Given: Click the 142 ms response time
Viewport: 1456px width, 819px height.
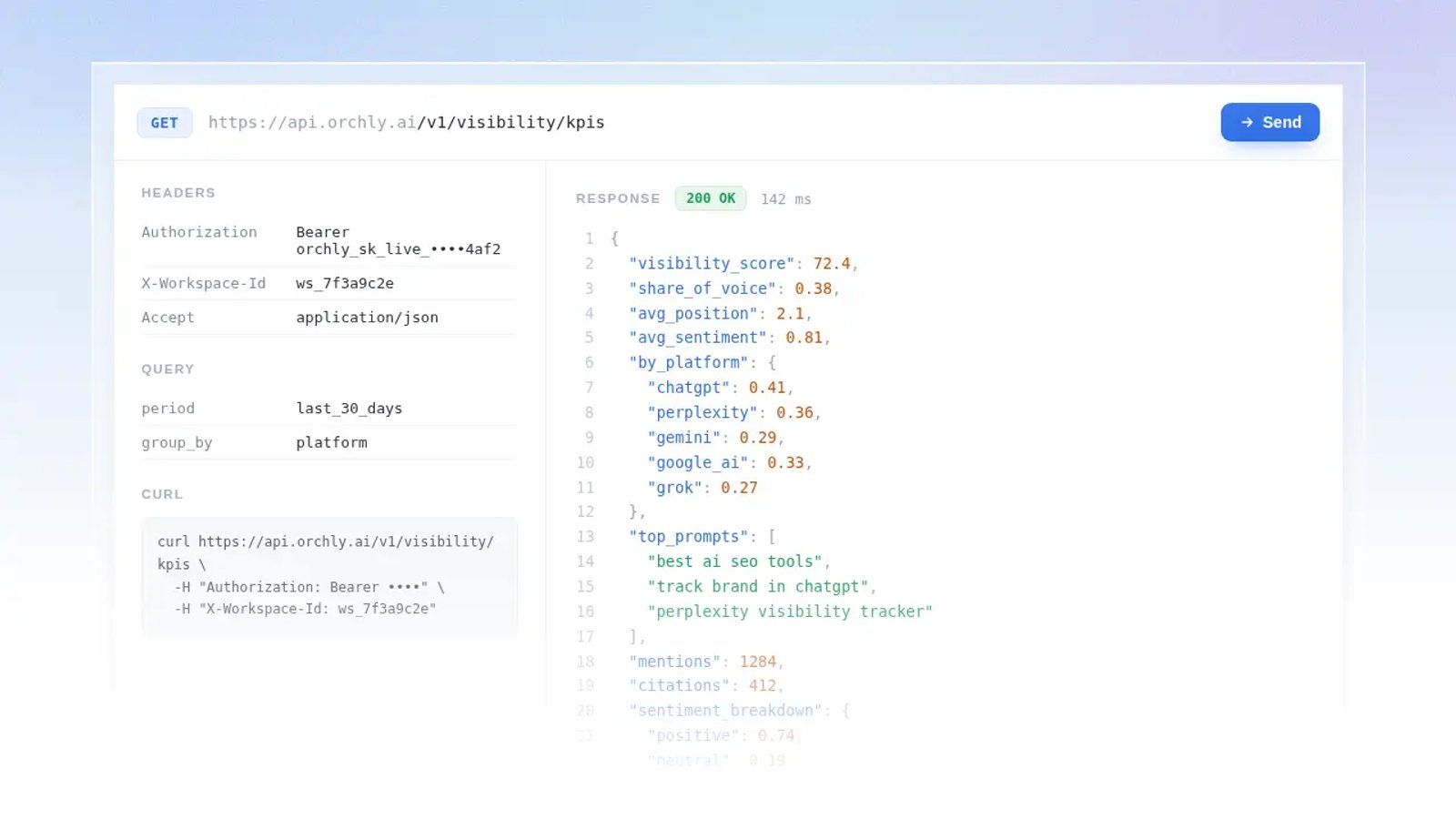Looking at the screenshot, I should [786, 199].
